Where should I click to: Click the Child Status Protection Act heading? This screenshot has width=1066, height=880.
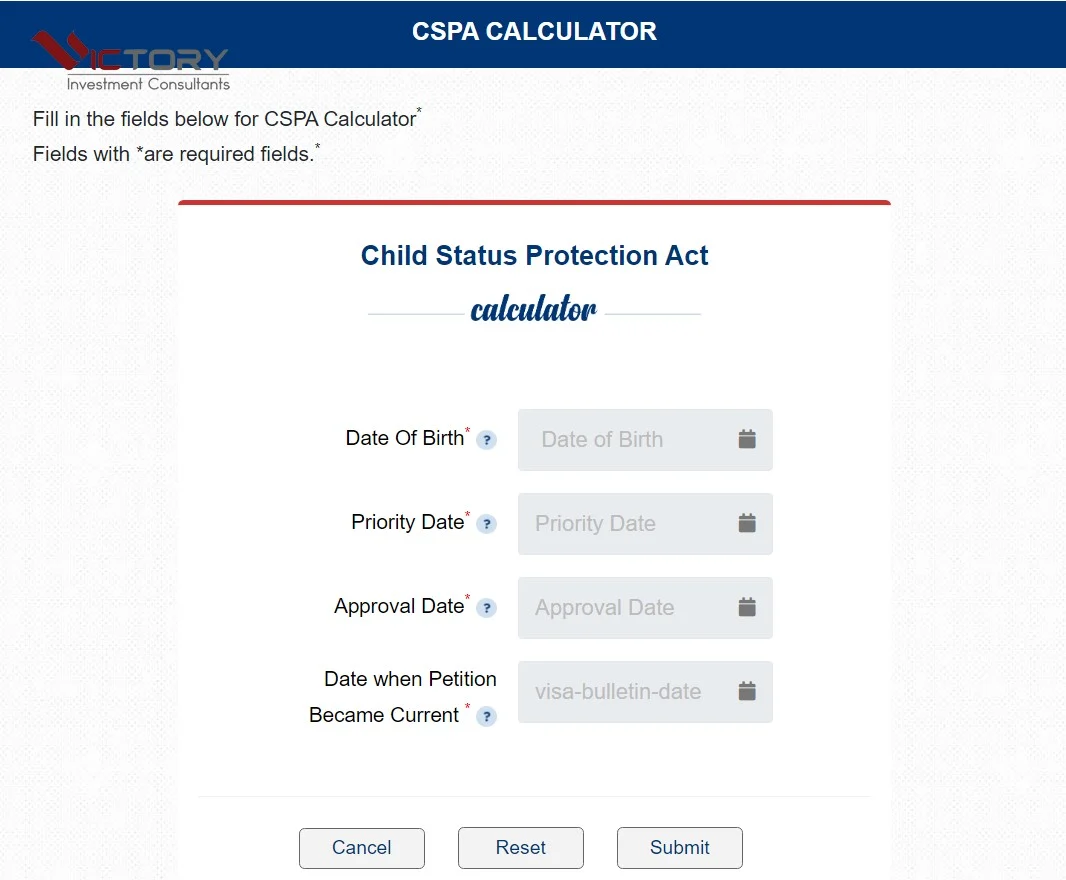pos(534,256)
